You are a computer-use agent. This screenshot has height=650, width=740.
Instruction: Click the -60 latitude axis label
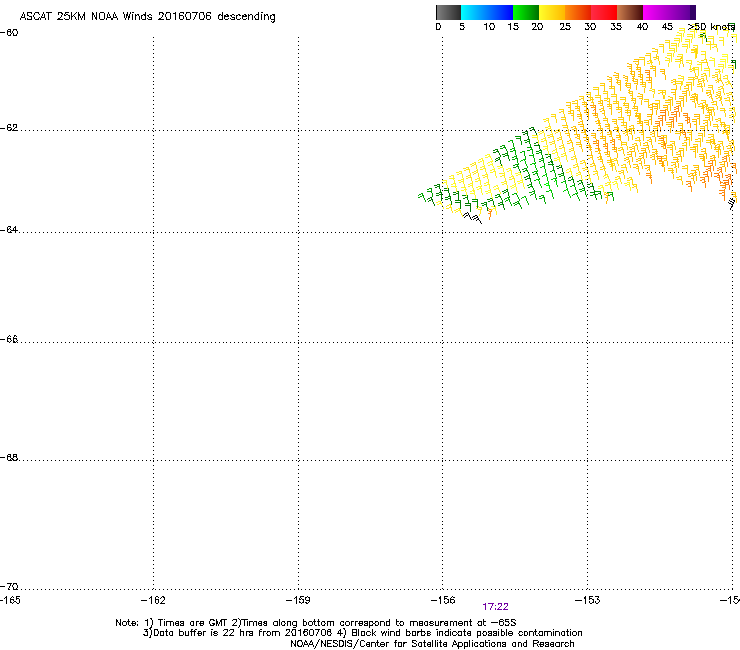coord(9,33)
